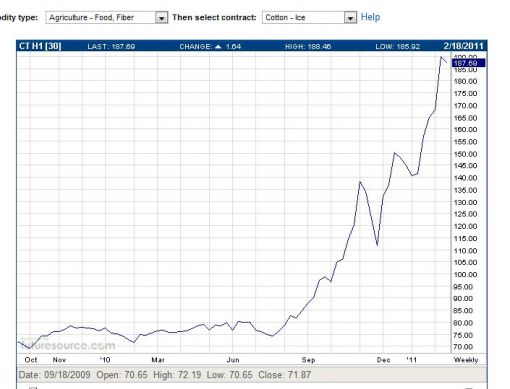Image resolution: width=510 pixels, height=389 pixels.
Task: Select the Dec label on the time axis
Action: click(383, 360)
